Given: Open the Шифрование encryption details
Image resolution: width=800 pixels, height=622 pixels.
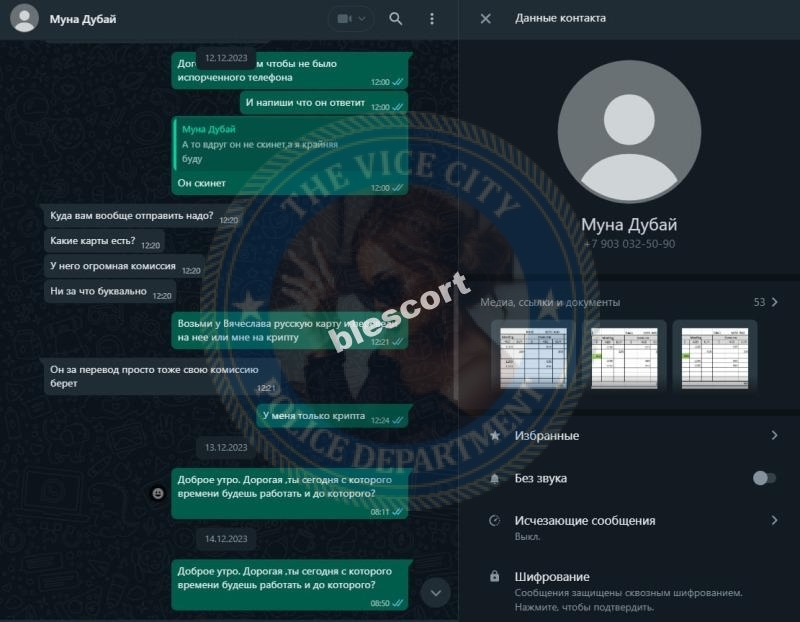Looking at the screenshot, I should point(630,591).
